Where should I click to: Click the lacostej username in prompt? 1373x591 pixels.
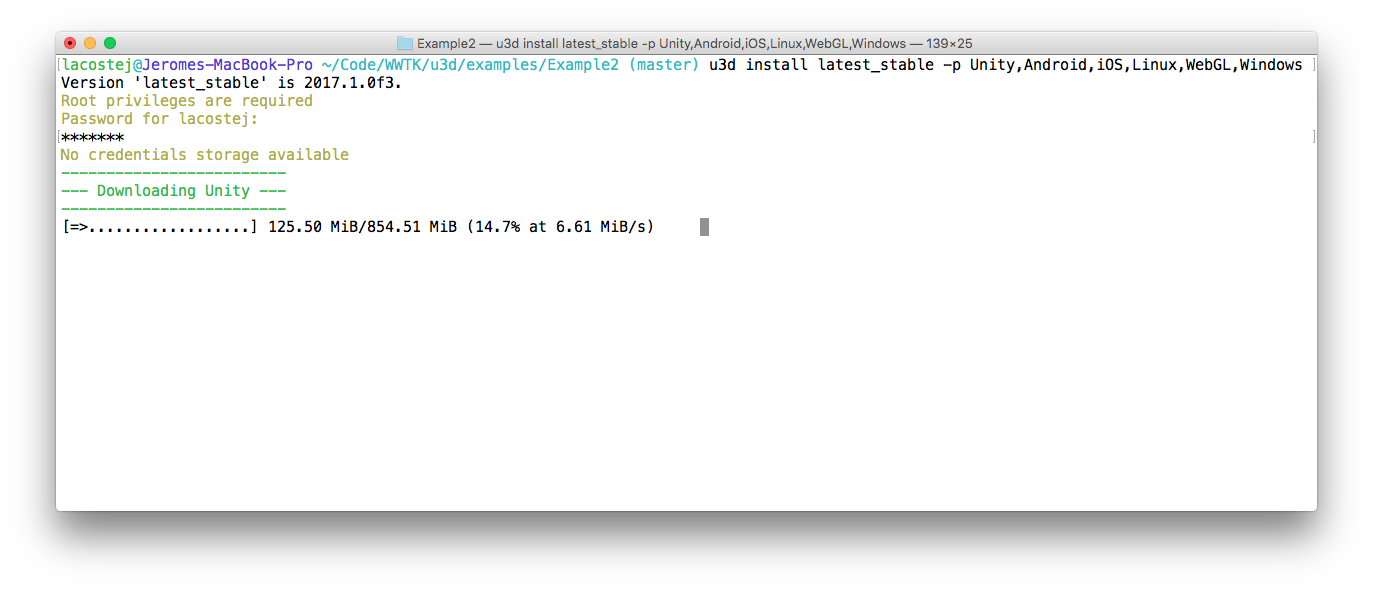97,65
